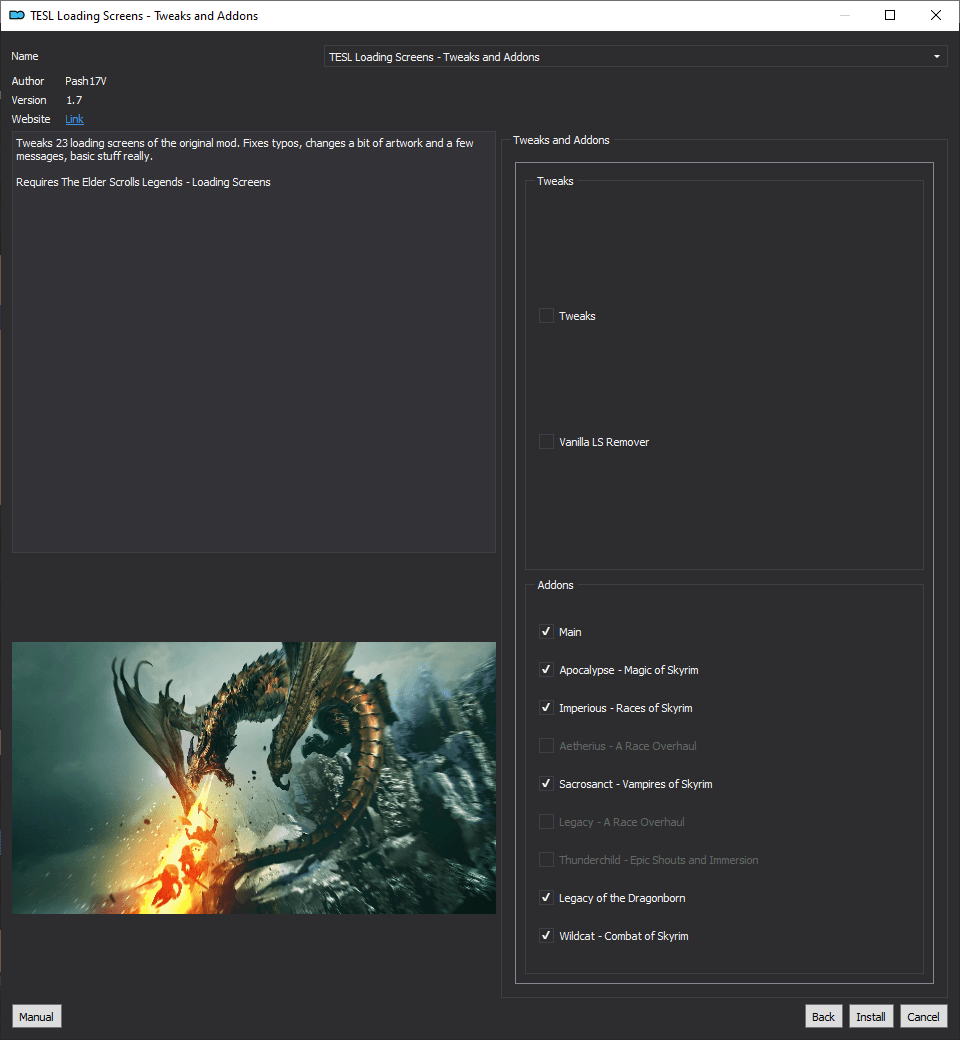
Task: Click Install to install the mod
Action: click(870, 1017)
